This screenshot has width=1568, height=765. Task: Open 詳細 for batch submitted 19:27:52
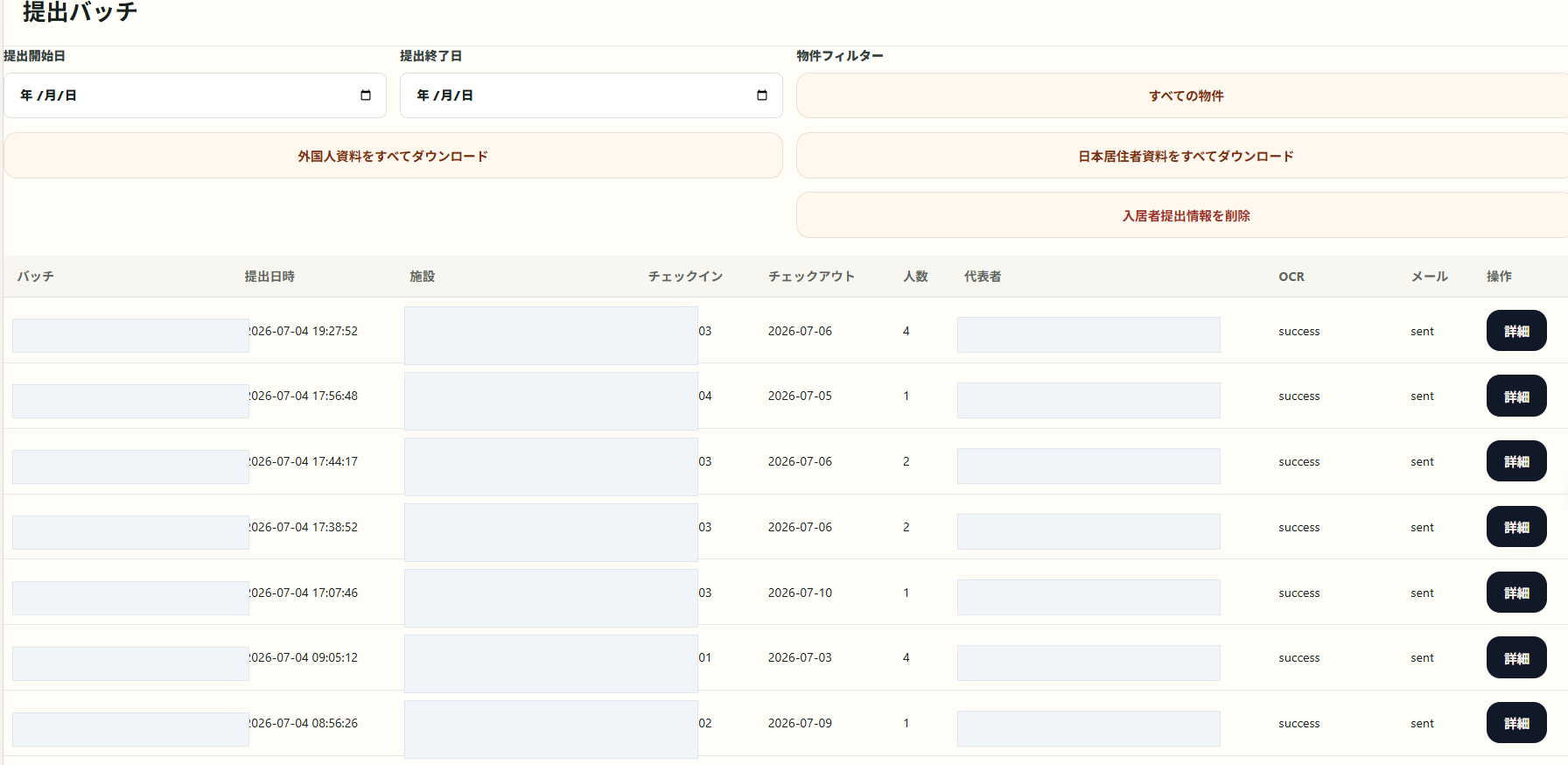(1516, 331)
